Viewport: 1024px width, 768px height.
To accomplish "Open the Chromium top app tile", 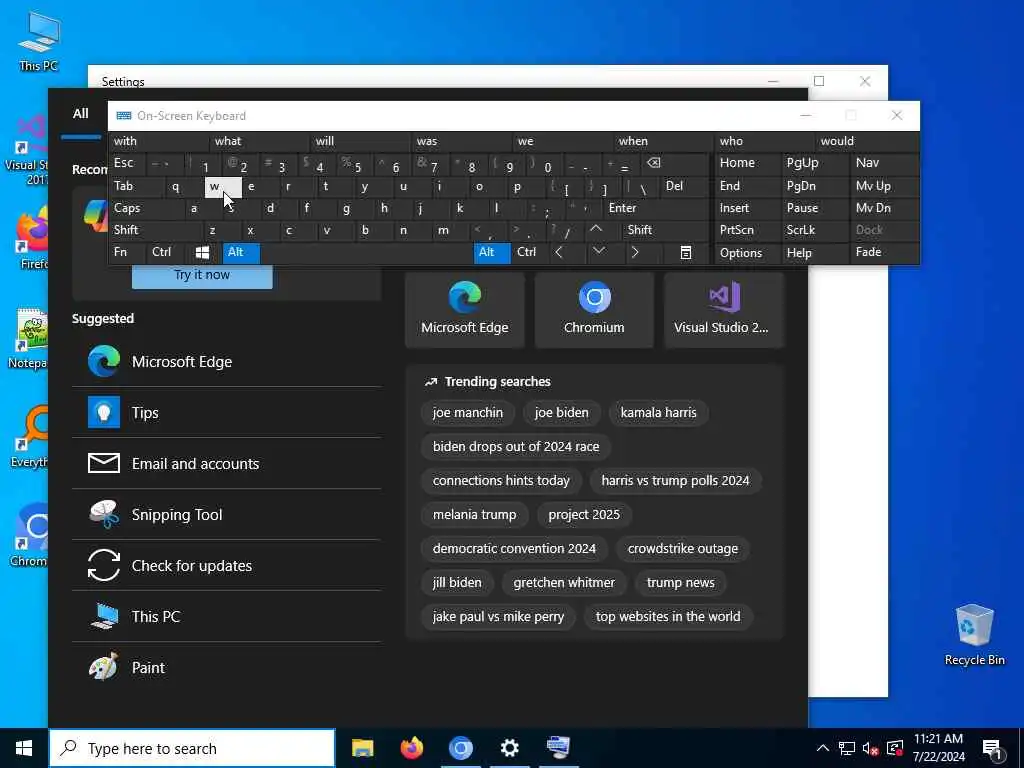I will [594, 310].
